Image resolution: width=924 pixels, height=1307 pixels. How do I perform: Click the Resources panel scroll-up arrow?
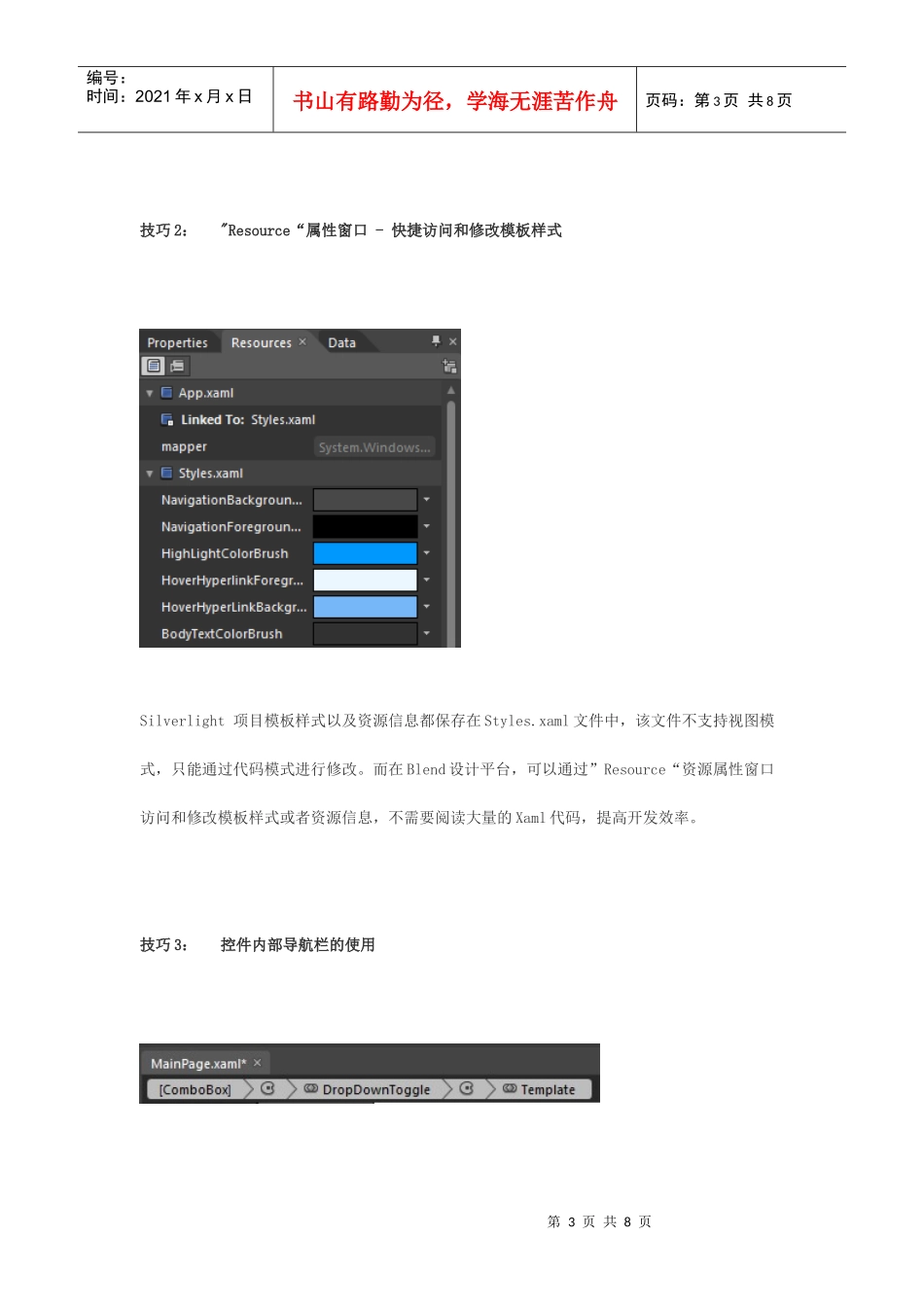450,389
